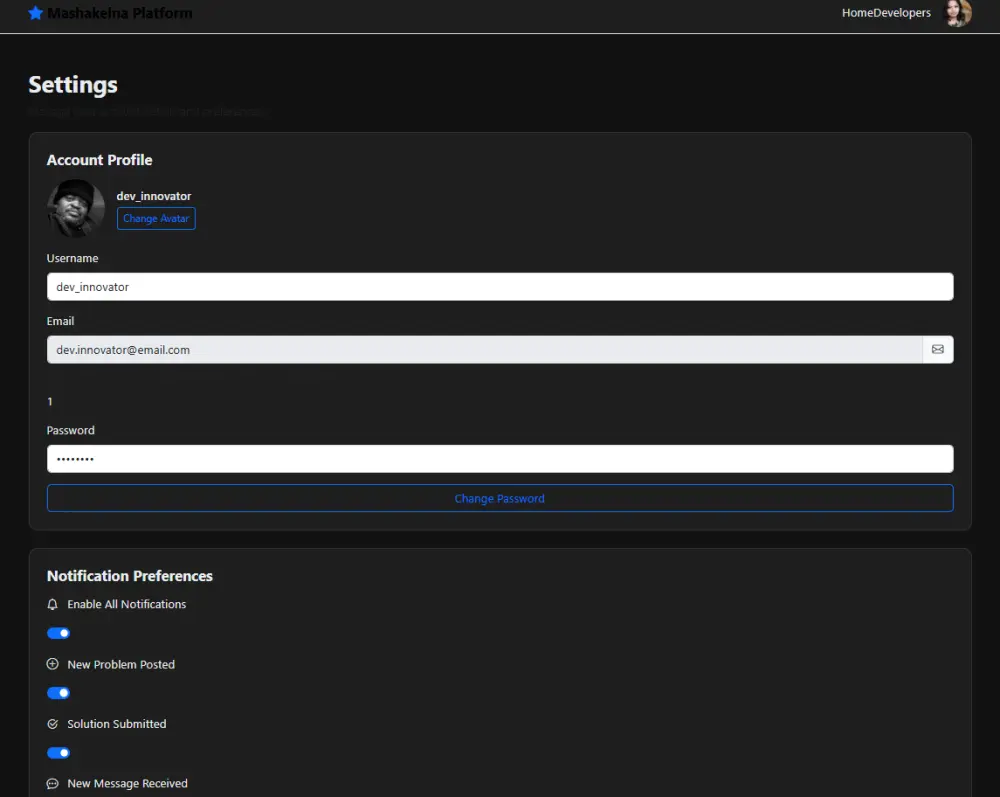Click the Email field label
The width and height of the screenshot is (1000, 797).
pos(60,321)
